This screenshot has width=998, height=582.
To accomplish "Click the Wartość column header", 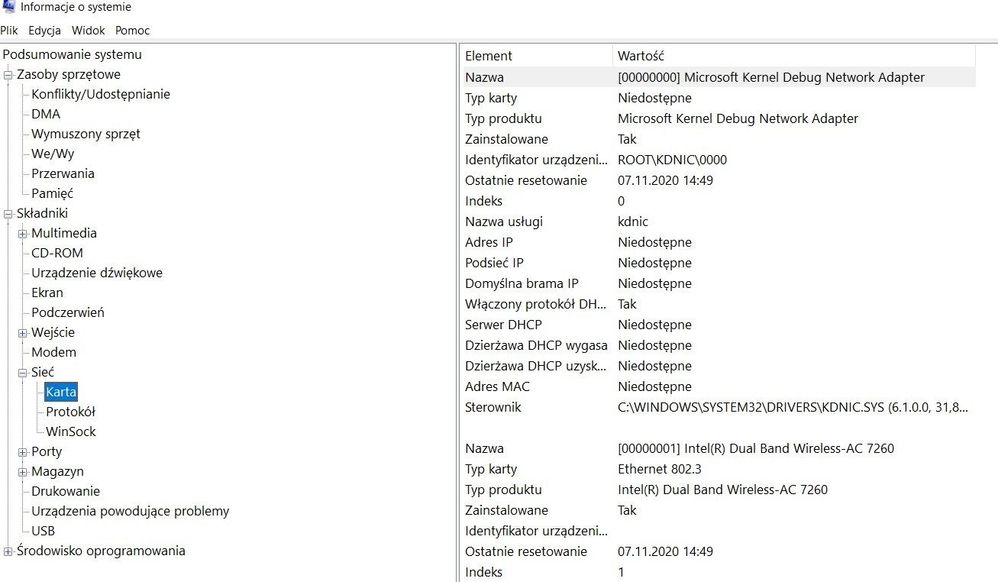I will (793, 55).
